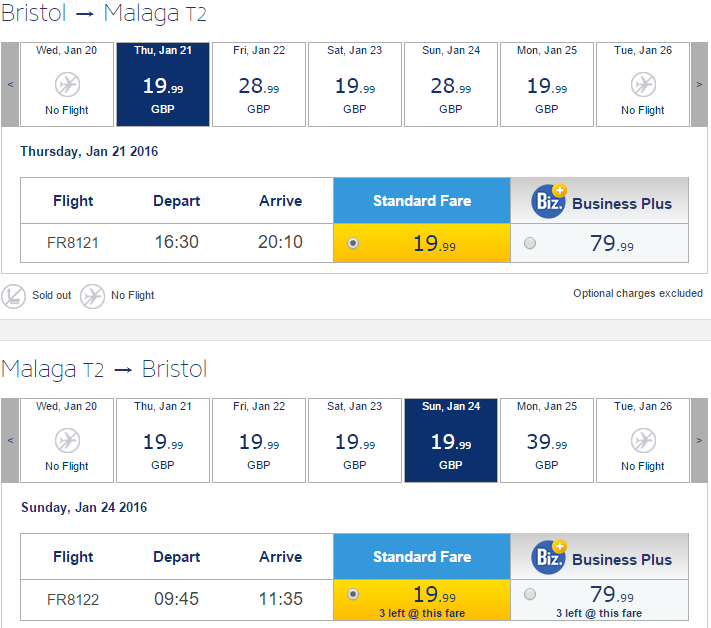Viewport: 711px width, 628px height.
Task: Show earlier outbound dates with left arrow
Action: click(10, 84)
